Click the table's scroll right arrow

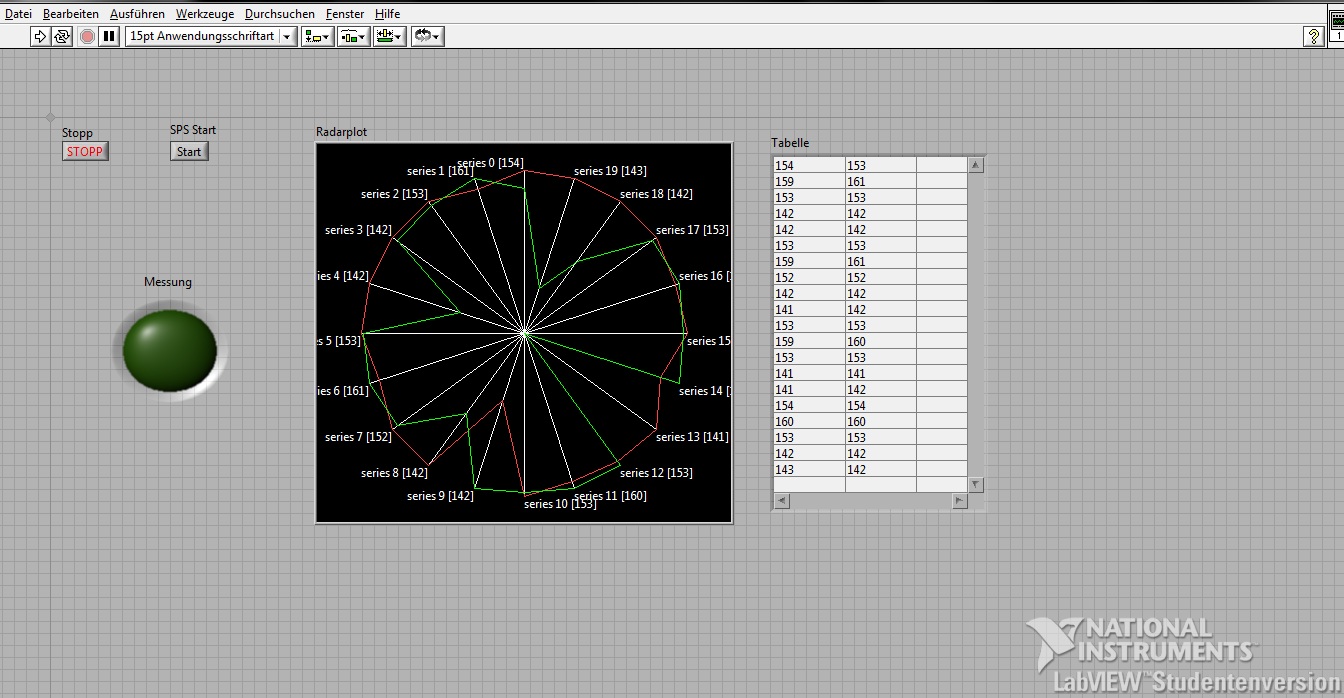[960, 501]
